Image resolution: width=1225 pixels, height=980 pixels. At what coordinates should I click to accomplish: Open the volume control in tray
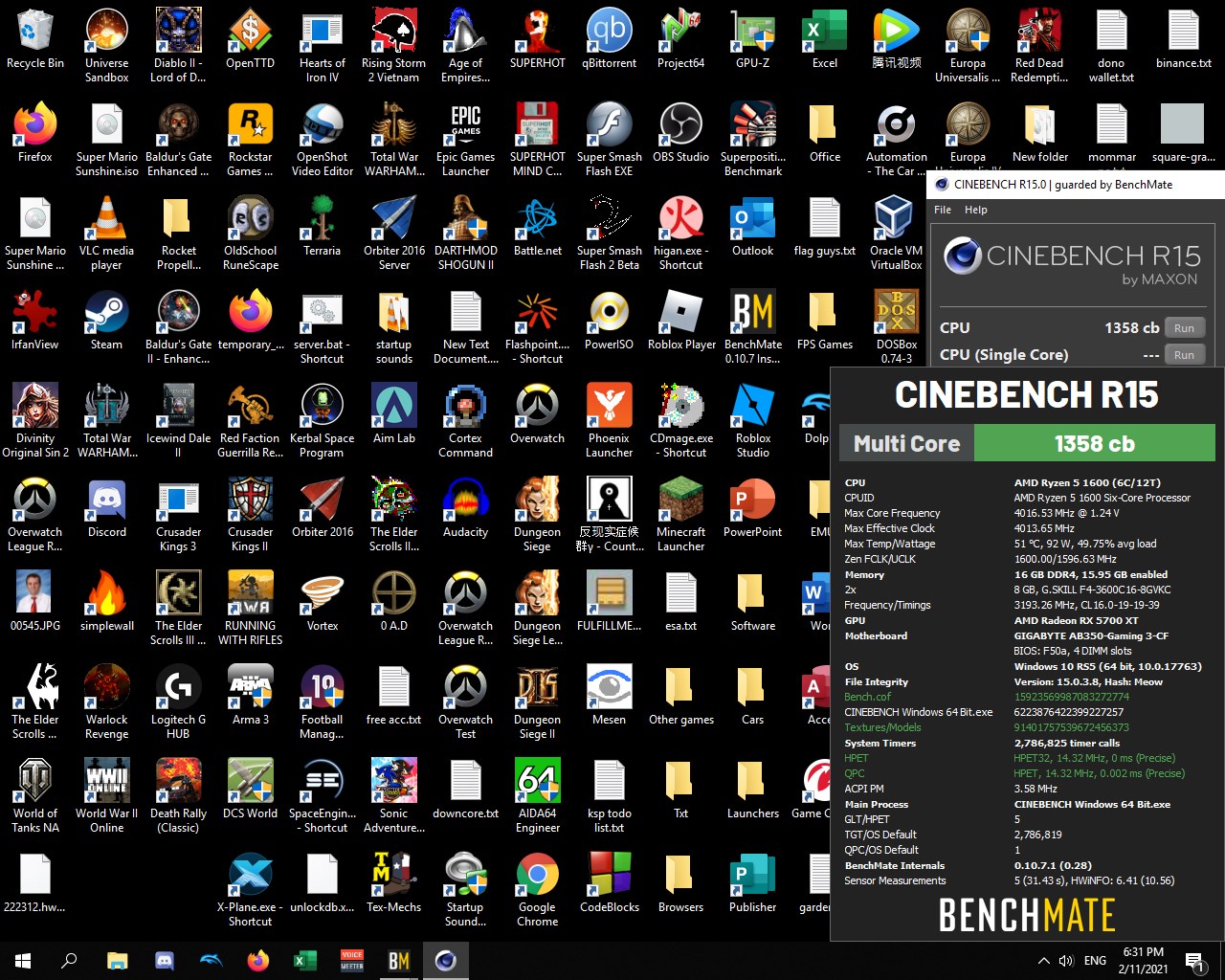pos(1066,961)
